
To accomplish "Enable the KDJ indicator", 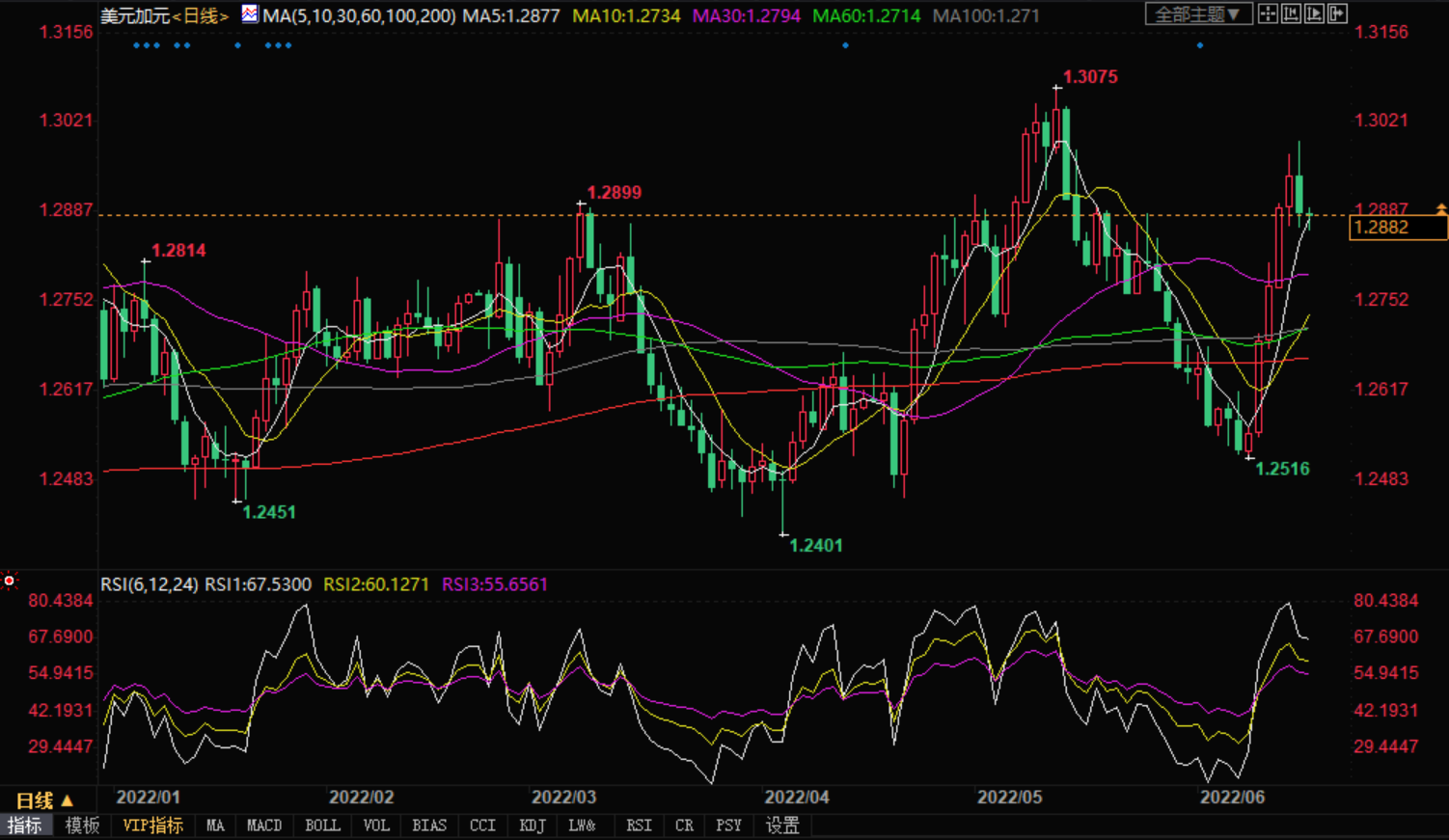I will coord(532,826).
